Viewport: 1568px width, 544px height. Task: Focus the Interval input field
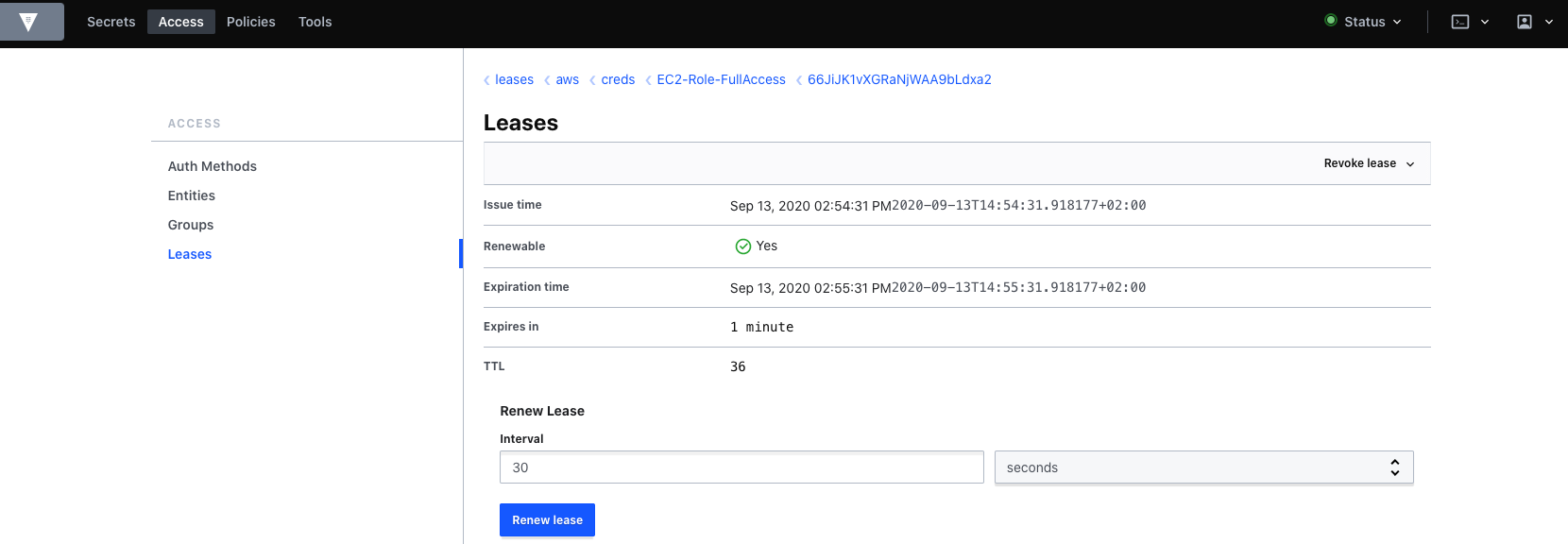pyautogui.click(x=741, y=467)
